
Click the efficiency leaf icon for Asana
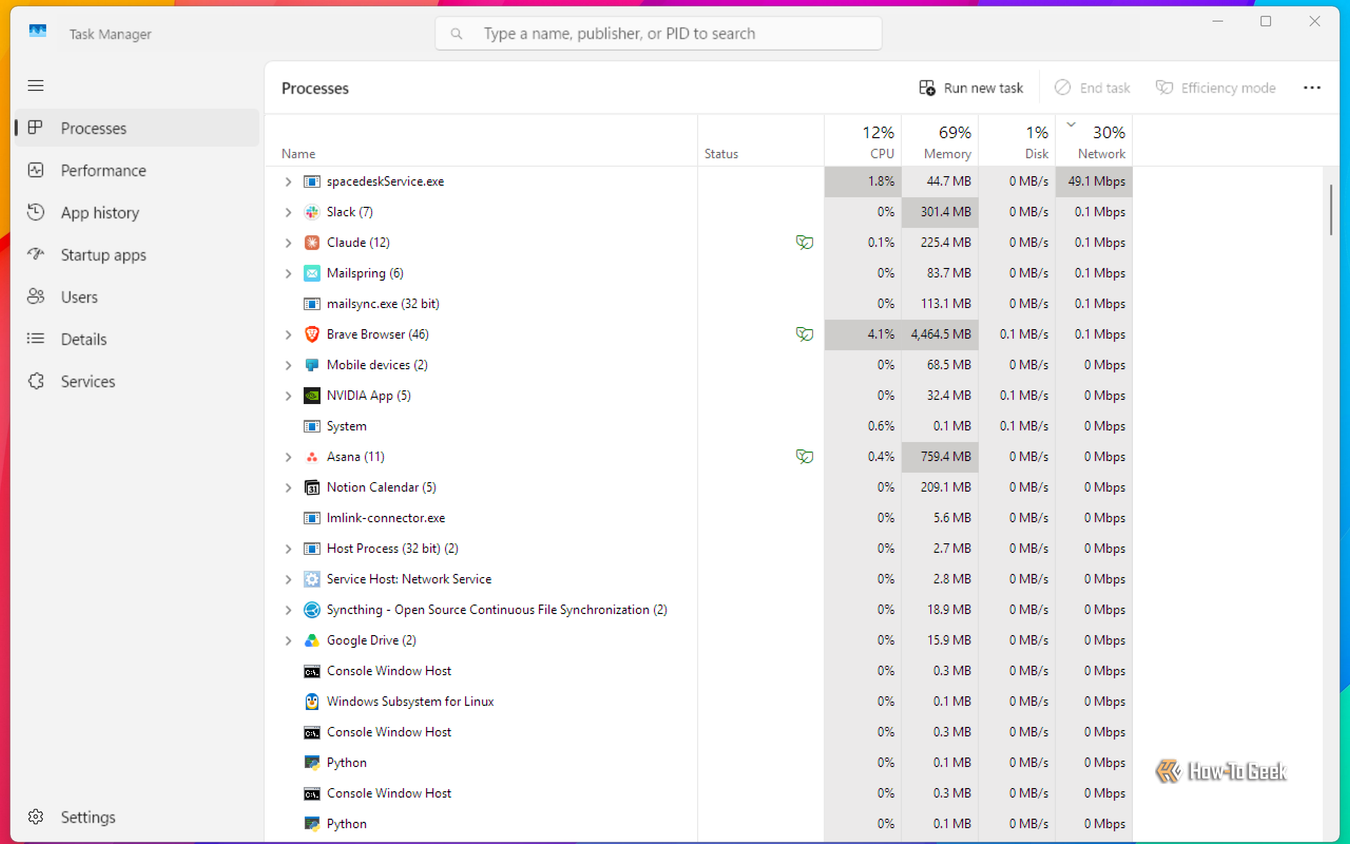point(804,457)
